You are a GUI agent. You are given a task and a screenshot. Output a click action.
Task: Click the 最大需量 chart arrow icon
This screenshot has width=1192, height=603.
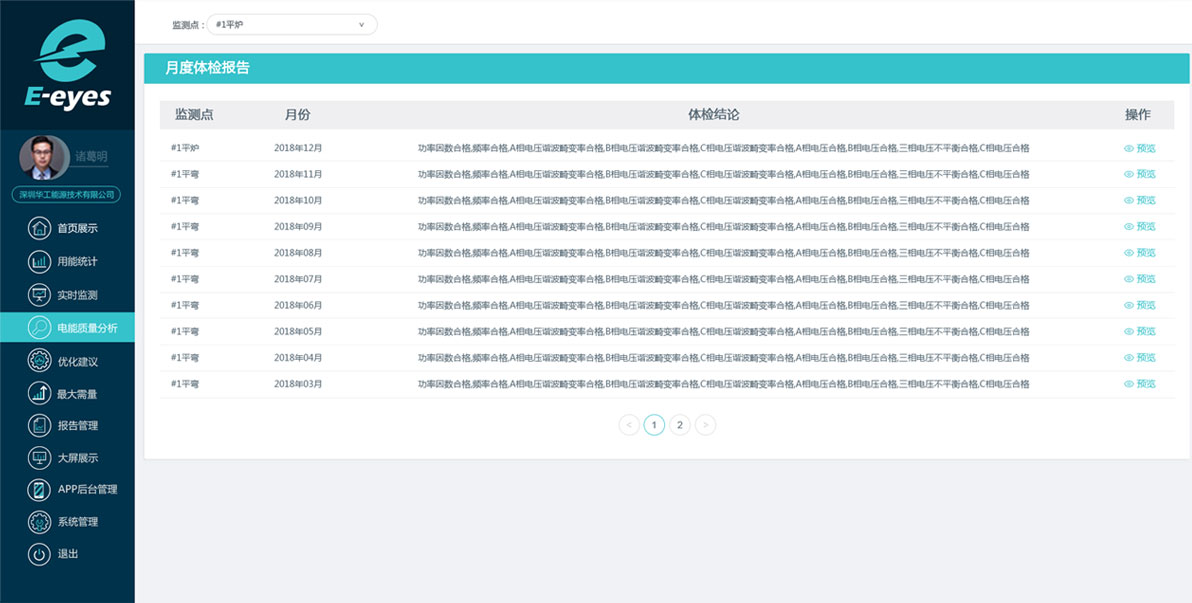coord(39,394)
